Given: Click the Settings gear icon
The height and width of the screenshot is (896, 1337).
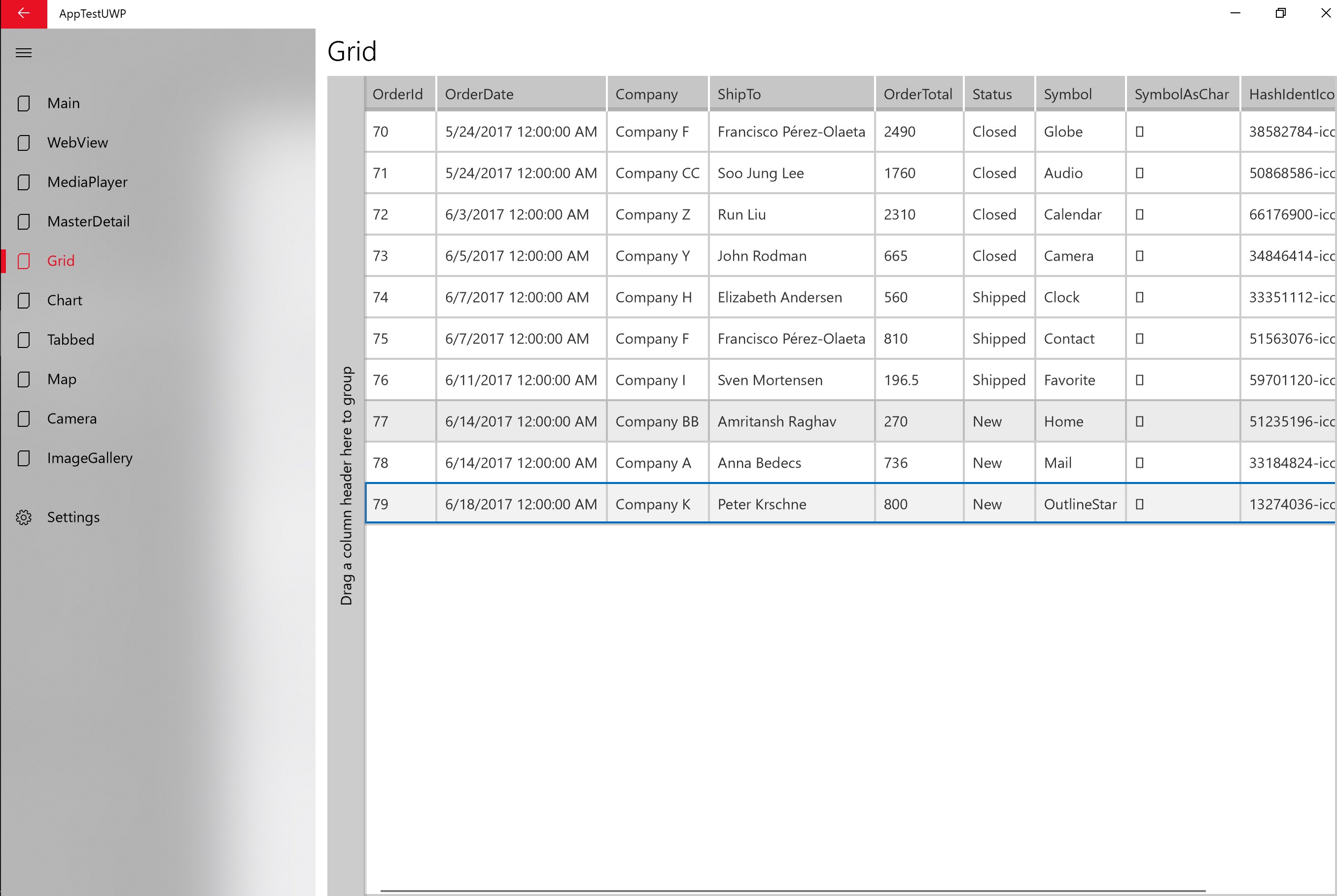Looking at the screenshot, I should pos(24,517).
